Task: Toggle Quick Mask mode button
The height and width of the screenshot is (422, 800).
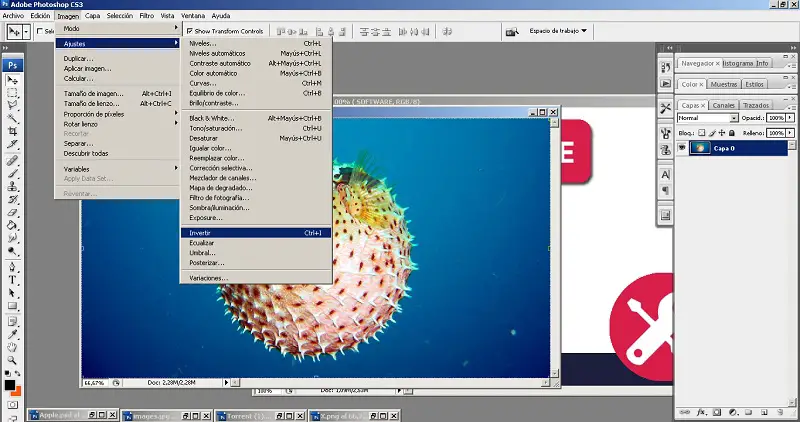Action: pos(12,405)
